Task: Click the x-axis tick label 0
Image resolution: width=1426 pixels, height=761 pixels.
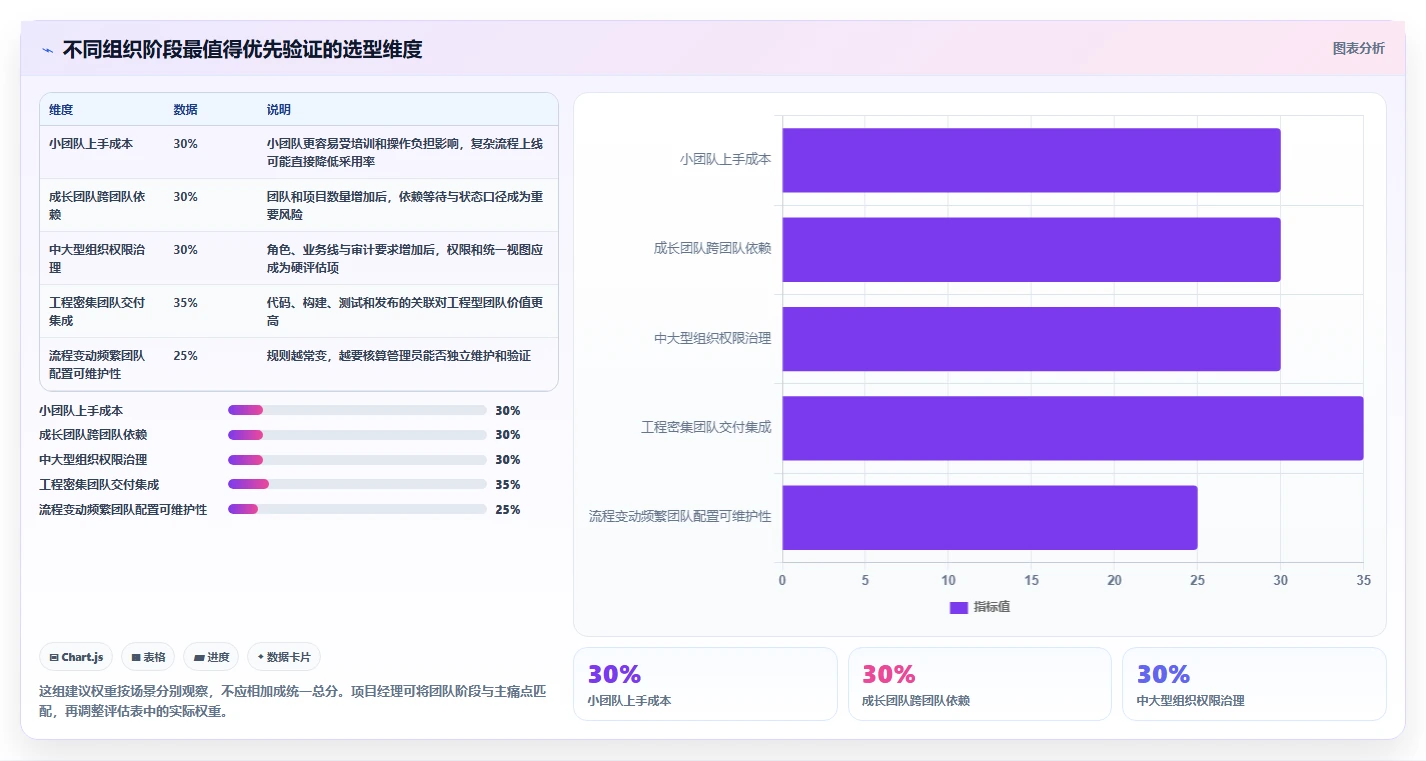Action: (782, 580)
